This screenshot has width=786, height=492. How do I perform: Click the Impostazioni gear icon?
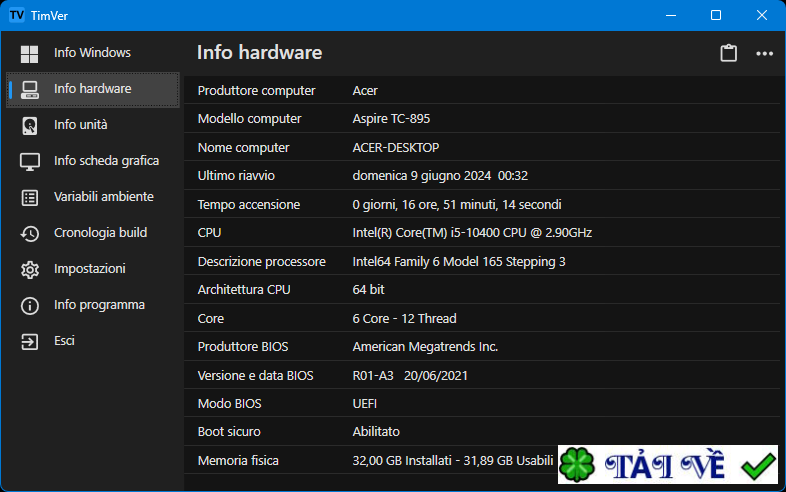[x=30, y=269]
